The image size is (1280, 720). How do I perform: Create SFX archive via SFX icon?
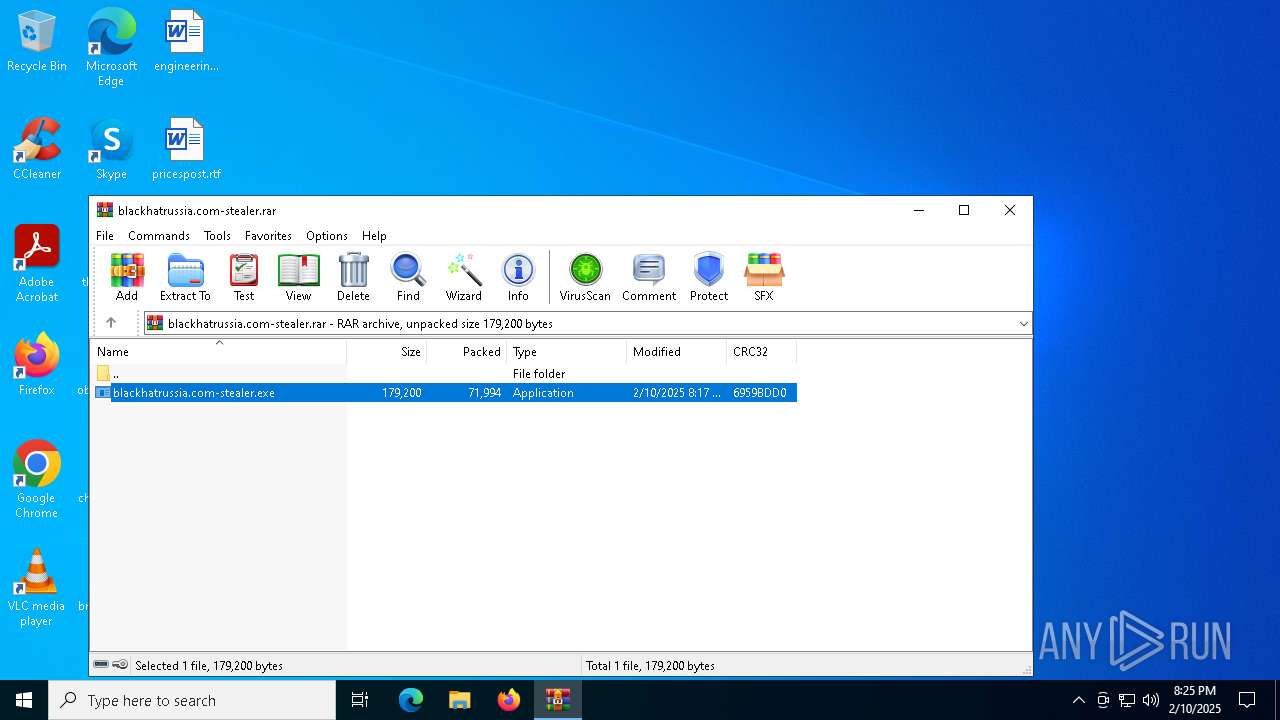(764, 277)
